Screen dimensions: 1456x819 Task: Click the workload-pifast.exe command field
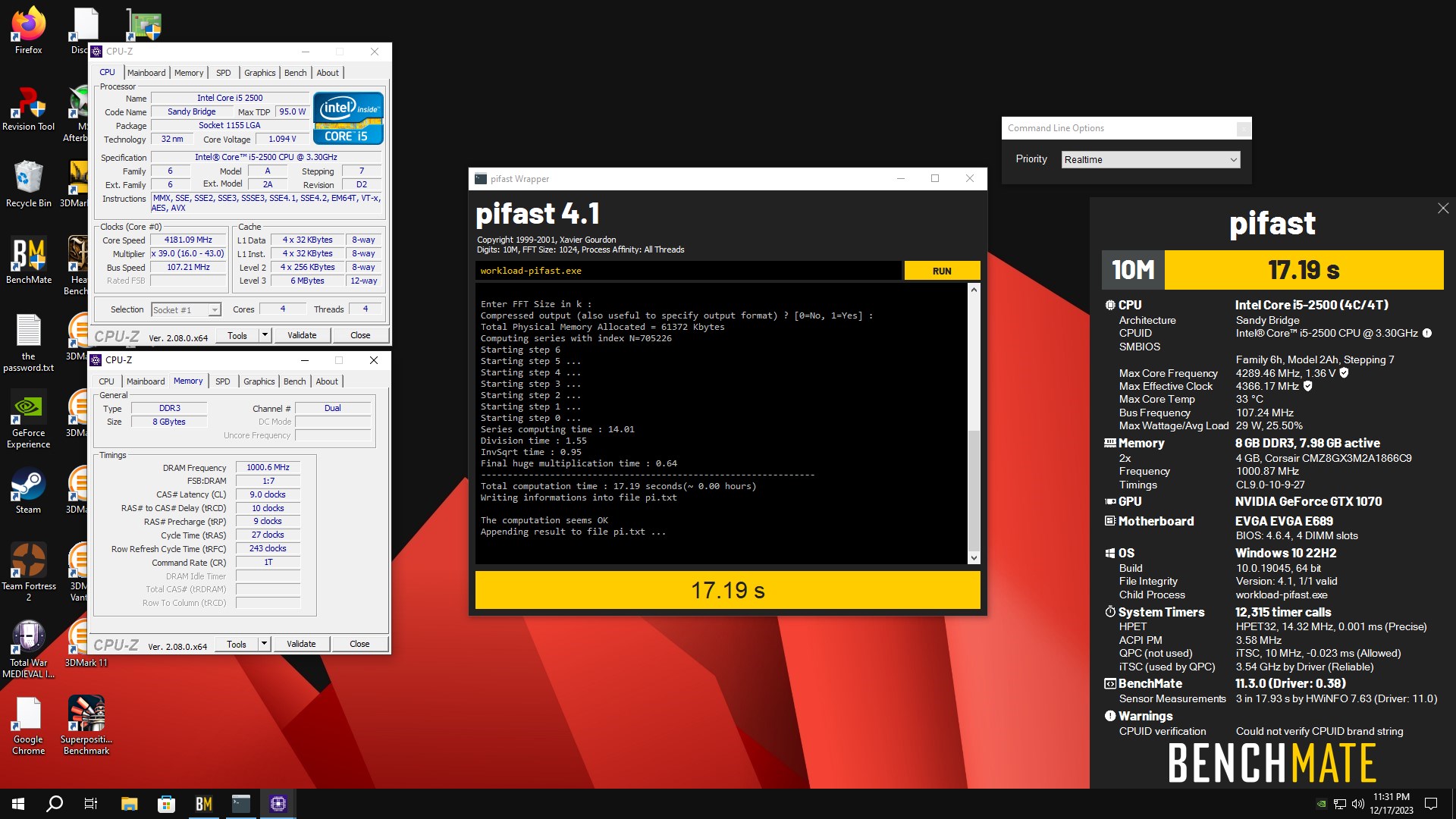(x=689, y=271)
